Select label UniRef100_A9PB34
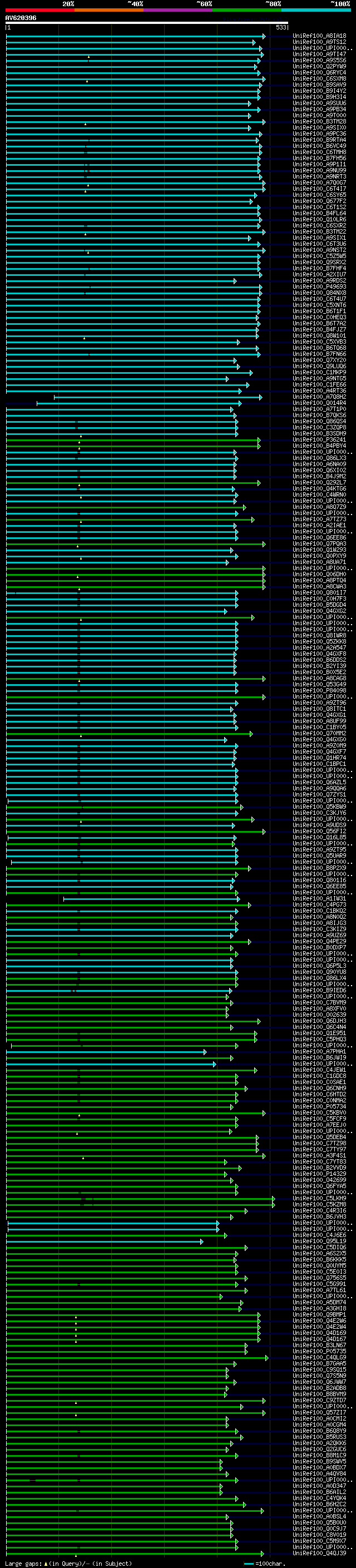 click(319, 110)
